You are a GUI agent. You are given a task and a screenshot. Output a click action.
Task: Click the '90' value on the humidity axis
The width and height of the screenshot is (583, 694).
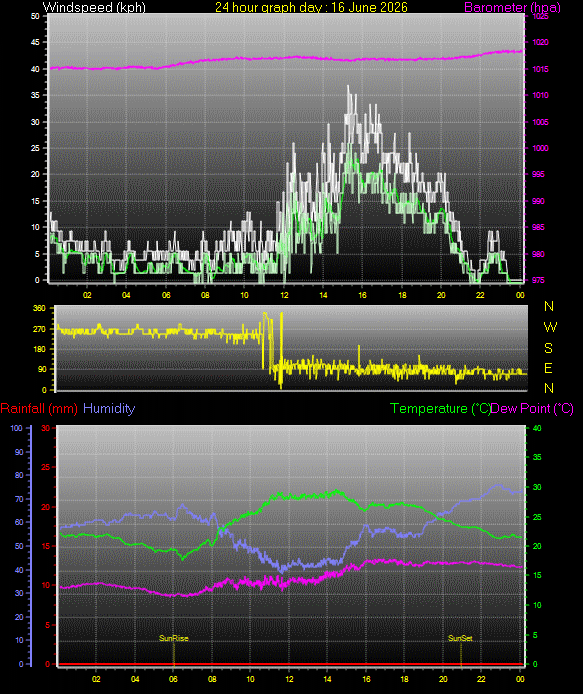coord(19,452)
